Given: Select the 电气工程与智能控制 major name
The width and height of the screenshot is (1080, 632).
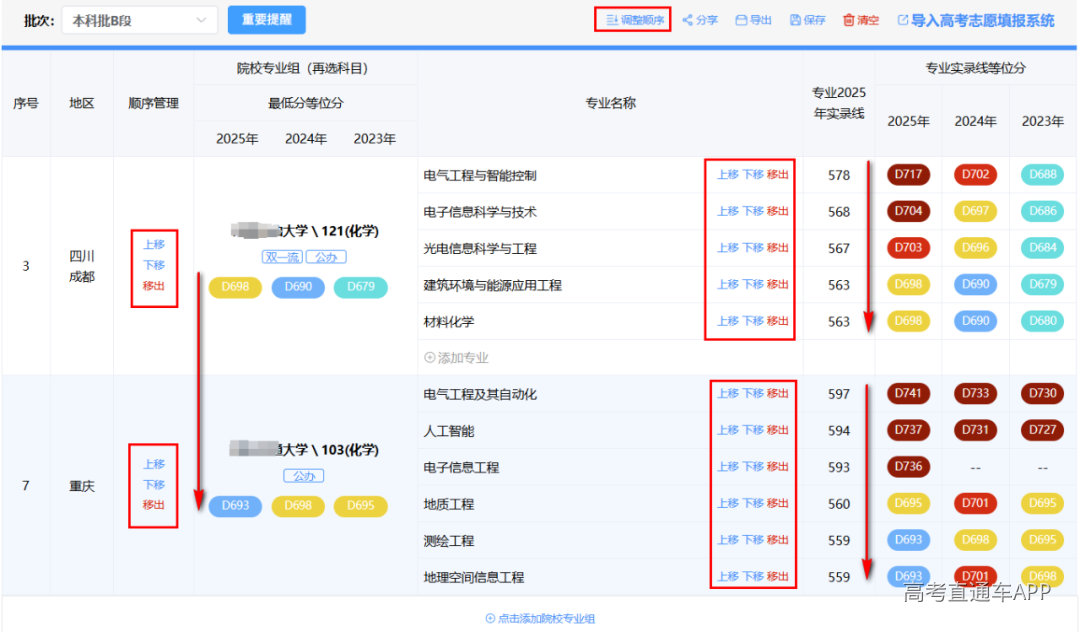Looking at the screenshot, I should point(480,176).
